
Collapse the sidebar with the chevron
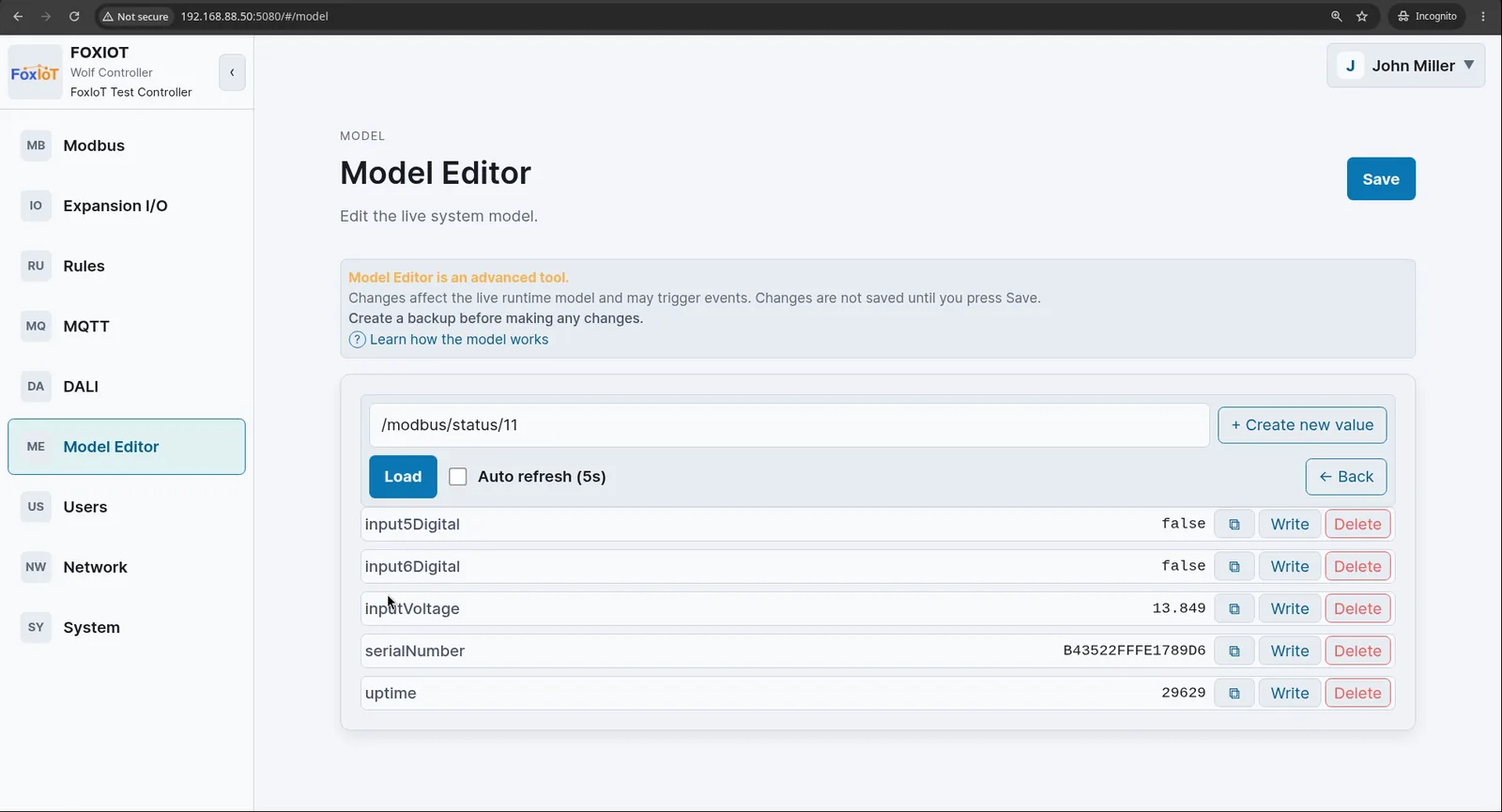tap(232, 72)
